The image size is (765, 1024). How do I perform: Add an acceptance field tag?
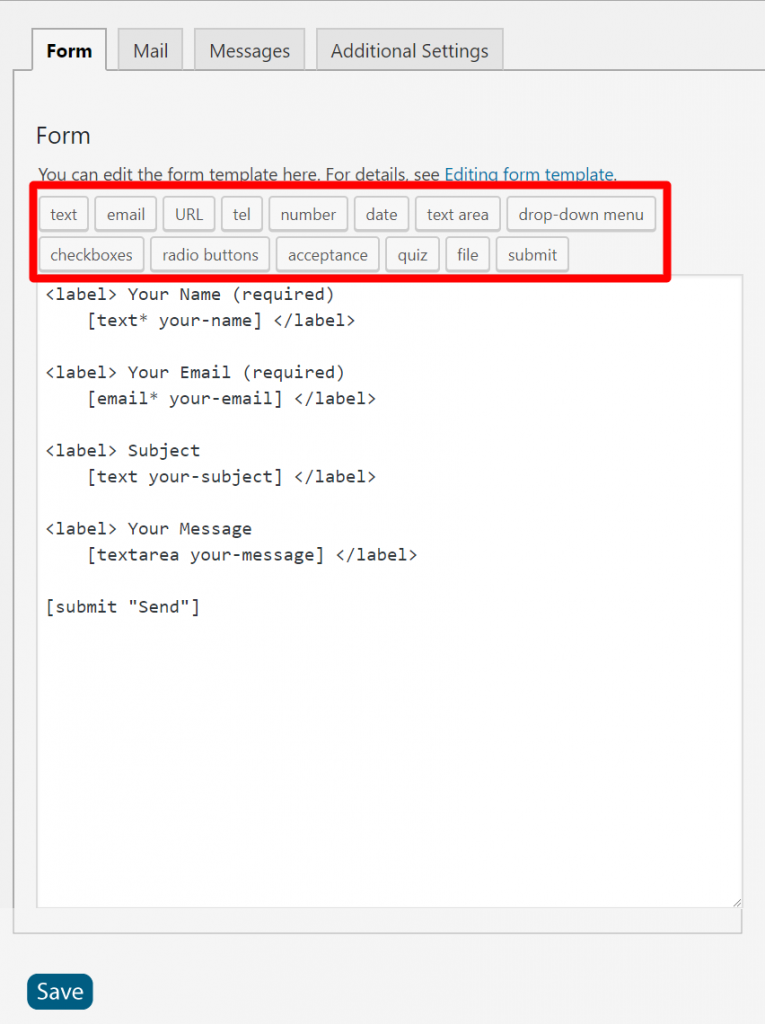328,255
